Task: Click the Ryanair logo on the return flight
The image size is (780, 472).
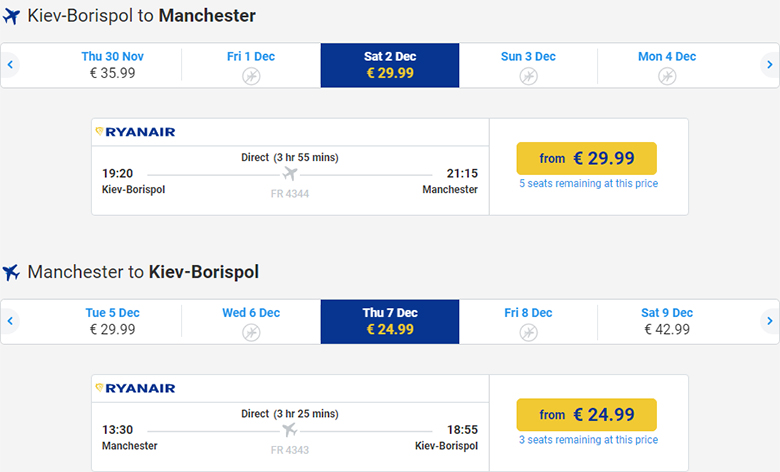Action: [135, 388]
